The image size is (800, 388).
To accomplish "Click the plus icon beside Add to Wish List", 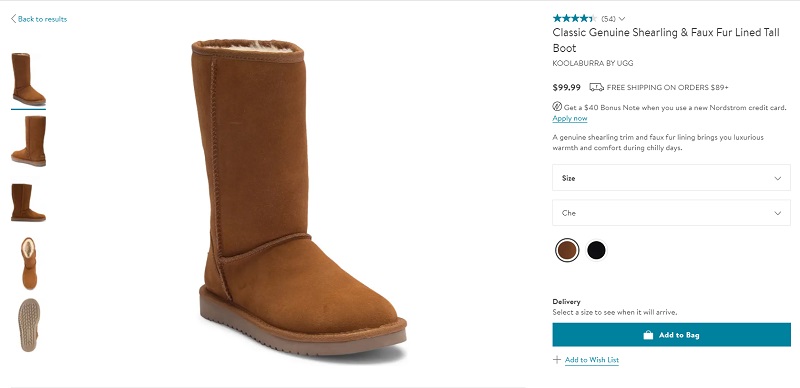I will point(557,360).
